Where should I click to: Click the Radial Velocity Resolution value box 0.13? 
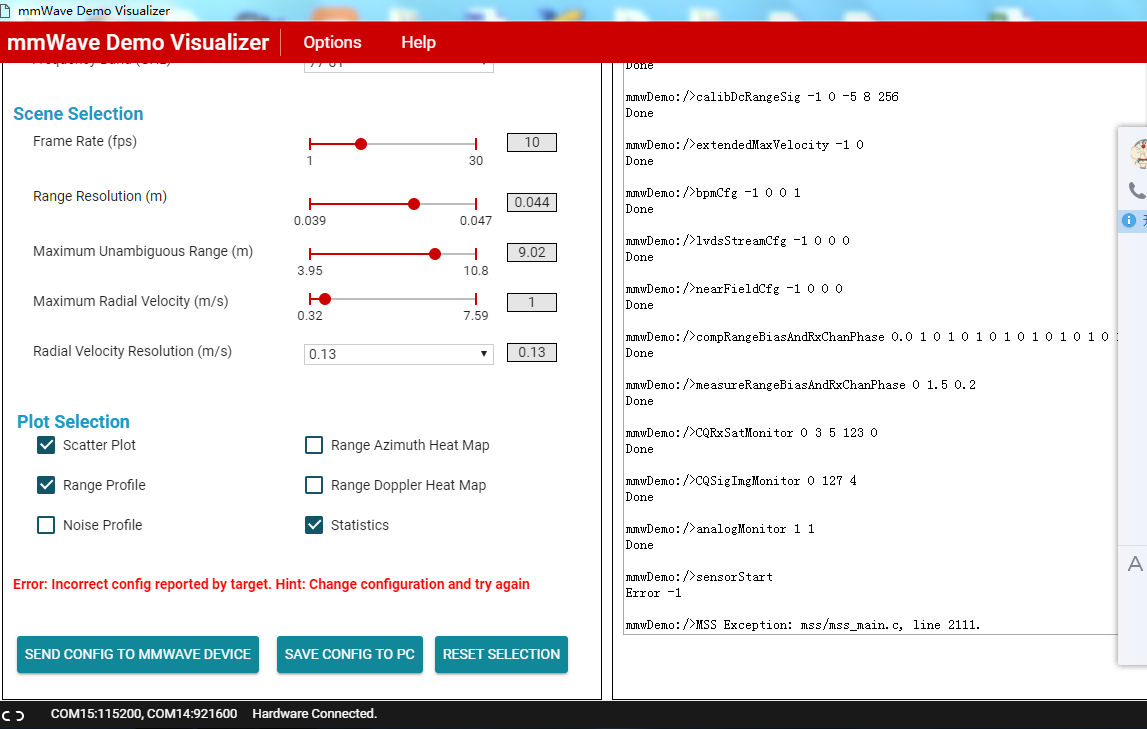click(x=532, y=352)
